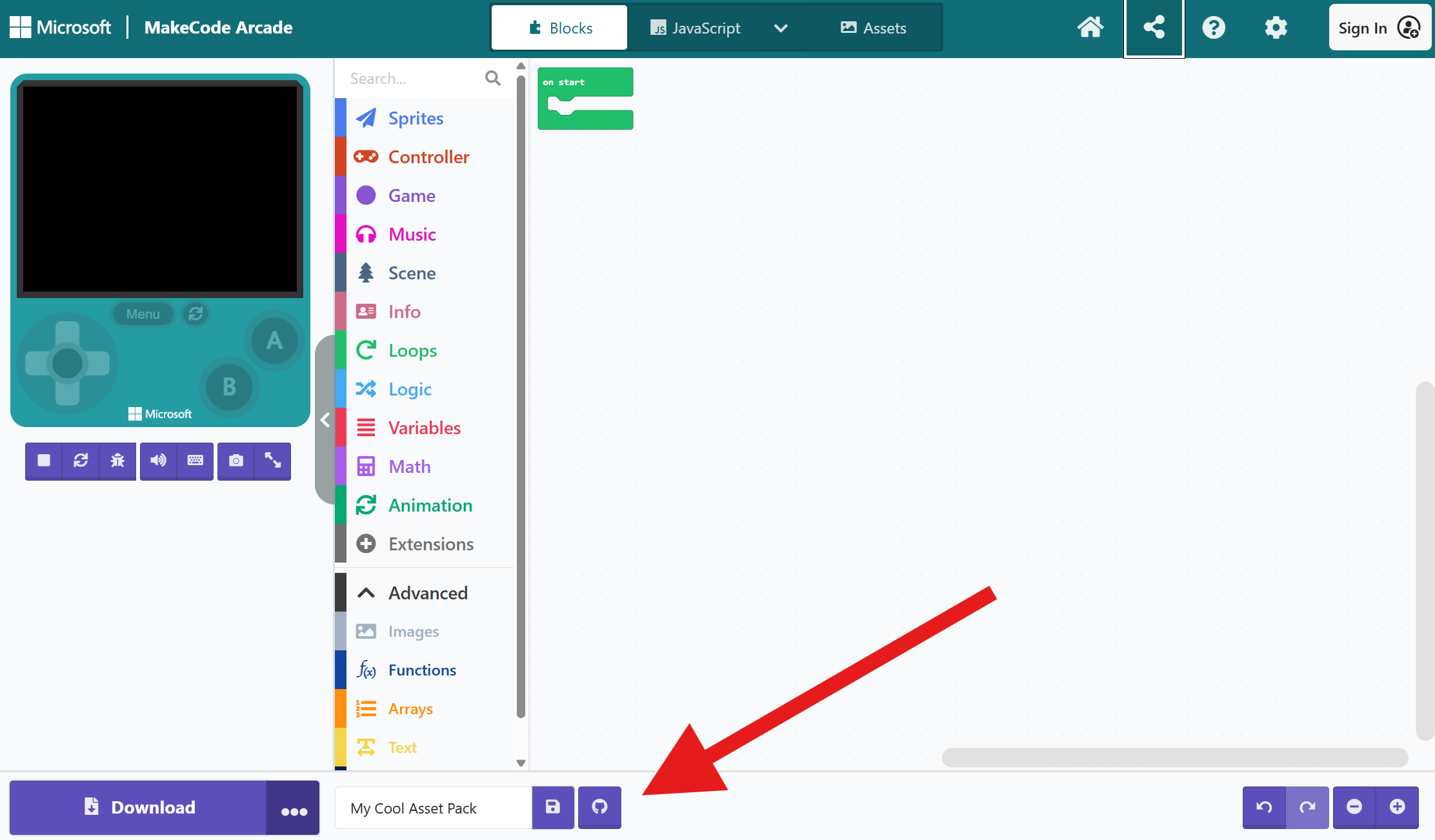Click the workspace horizontal scrollbar
The image size is (1435, 840).
click(x=1174, y=757)
